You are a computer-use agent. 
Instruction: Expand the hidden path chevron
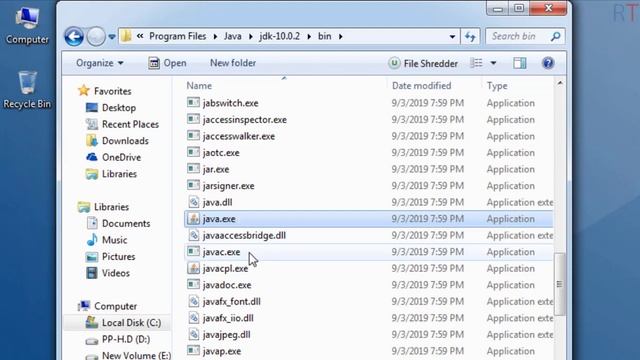(140, 36)
